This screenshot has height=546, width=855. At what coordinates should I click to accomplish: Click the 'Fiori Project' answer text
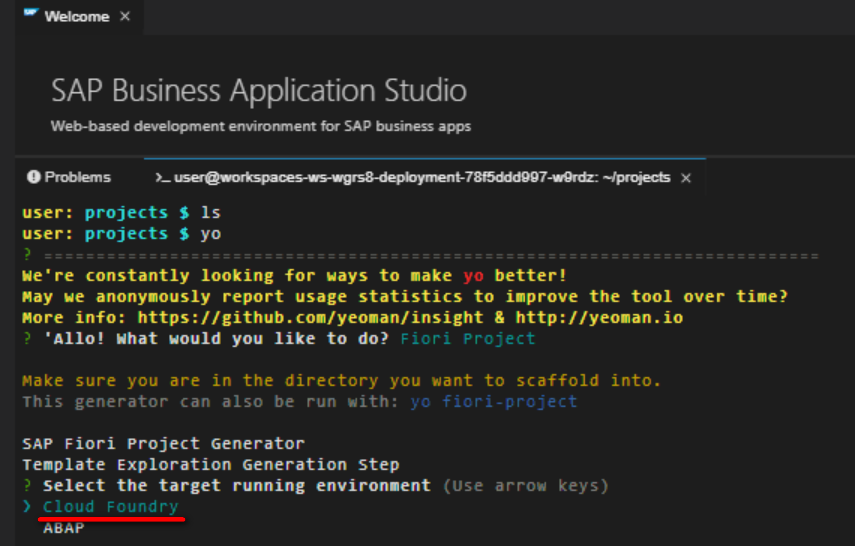468,339
